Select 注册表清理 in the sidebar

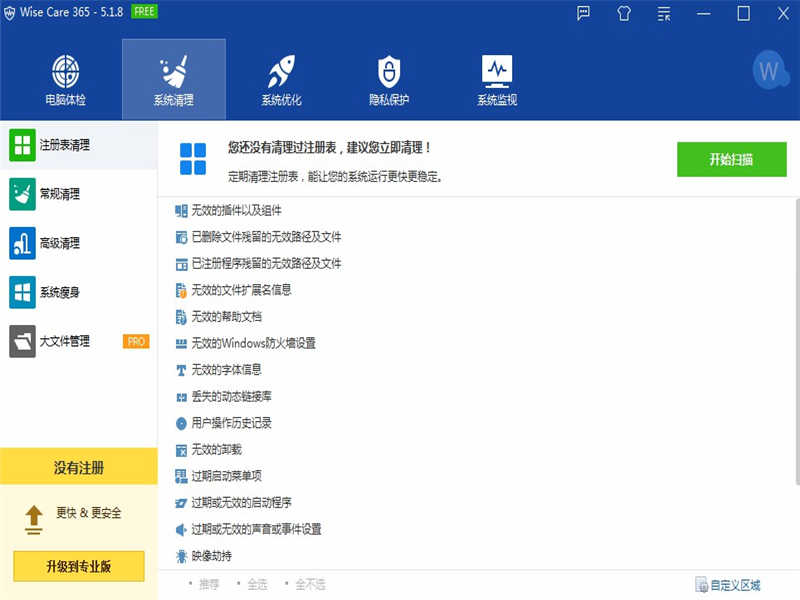tap(79, 145)
